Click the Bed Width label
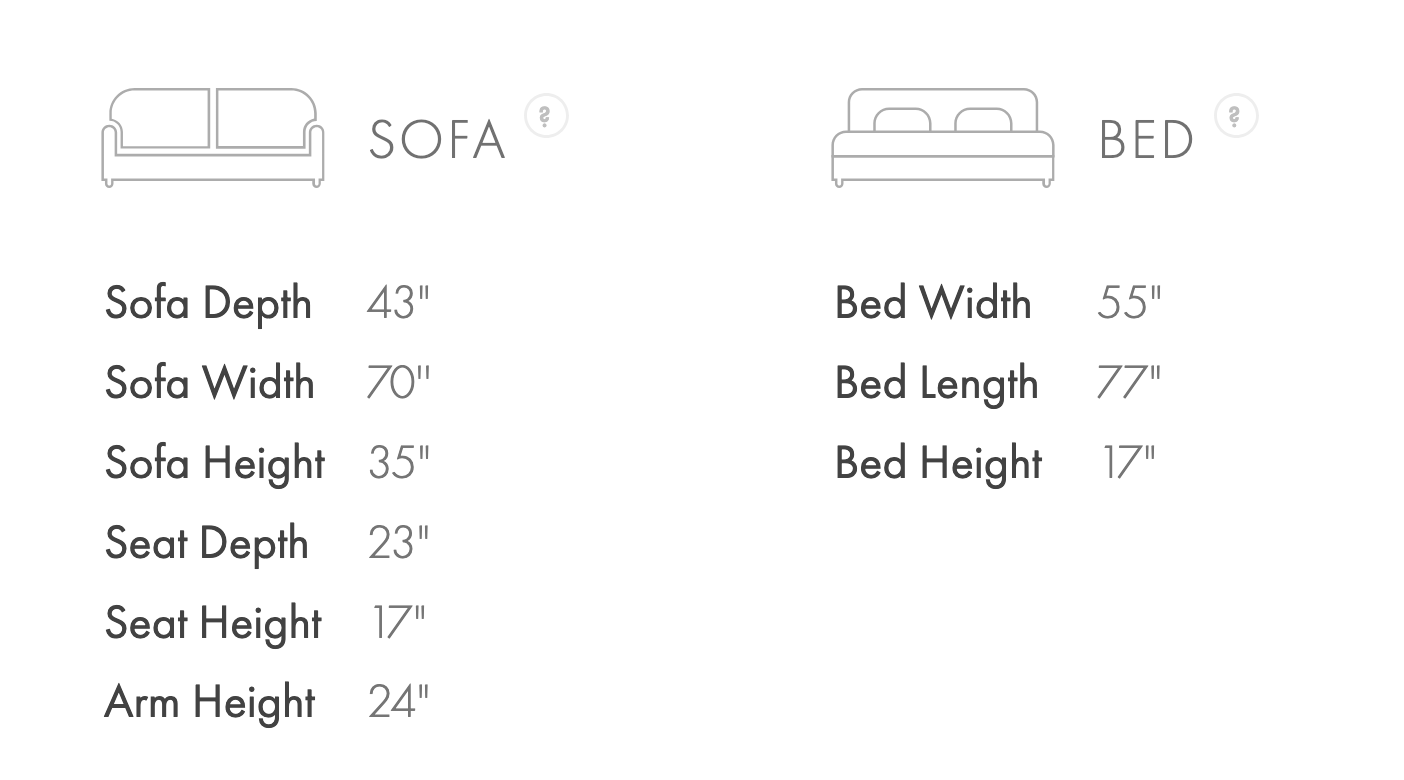The height and width of the screenshot is (780, 1404). point(933,303)
